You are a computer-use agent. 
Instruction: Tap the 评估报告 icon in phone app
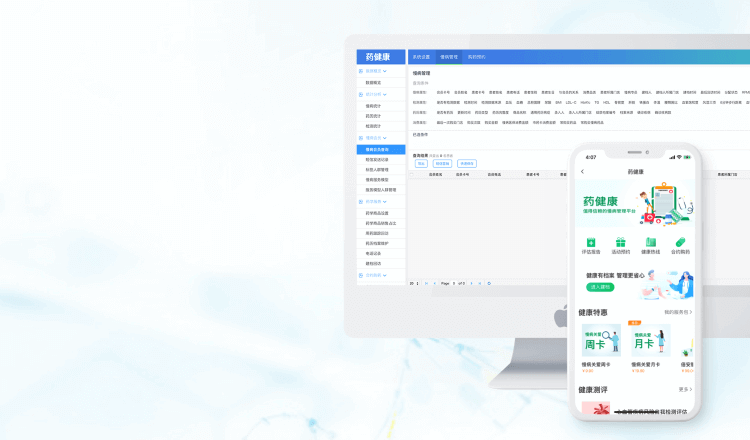click(x=591, y=243)
